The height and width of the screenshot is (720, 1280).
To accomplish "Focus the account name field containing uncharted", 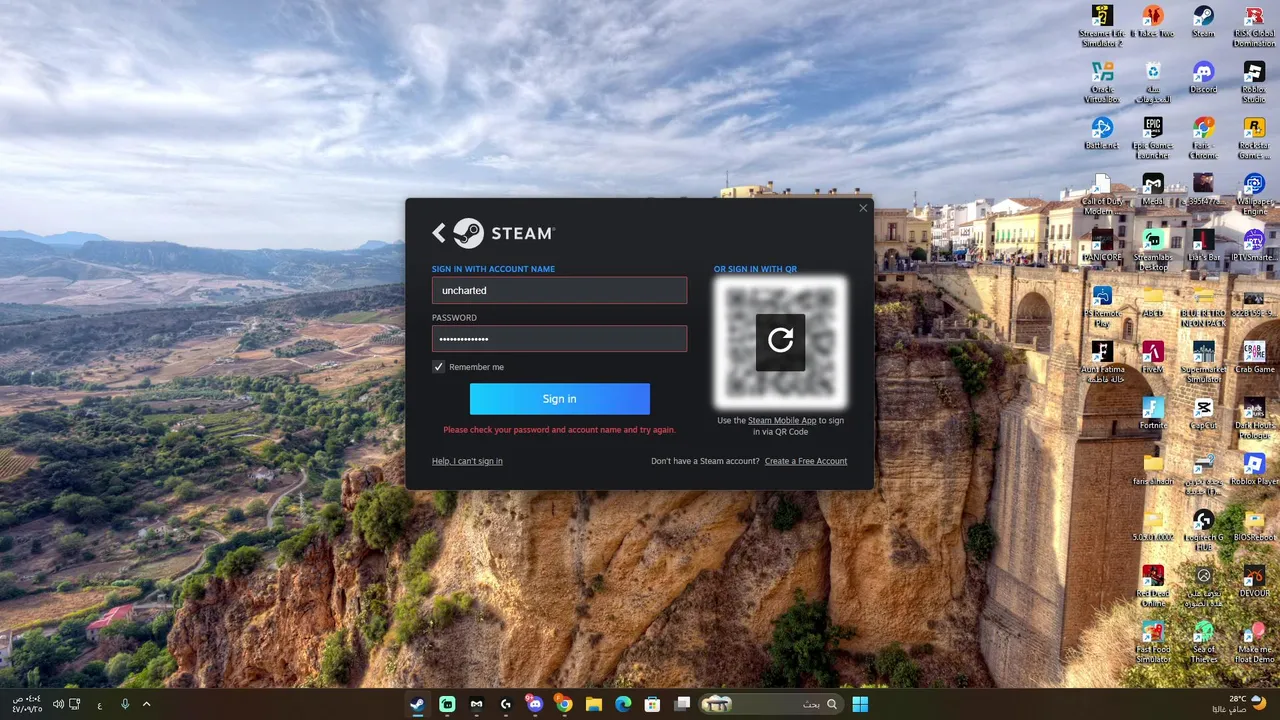I will coord(559,290).
